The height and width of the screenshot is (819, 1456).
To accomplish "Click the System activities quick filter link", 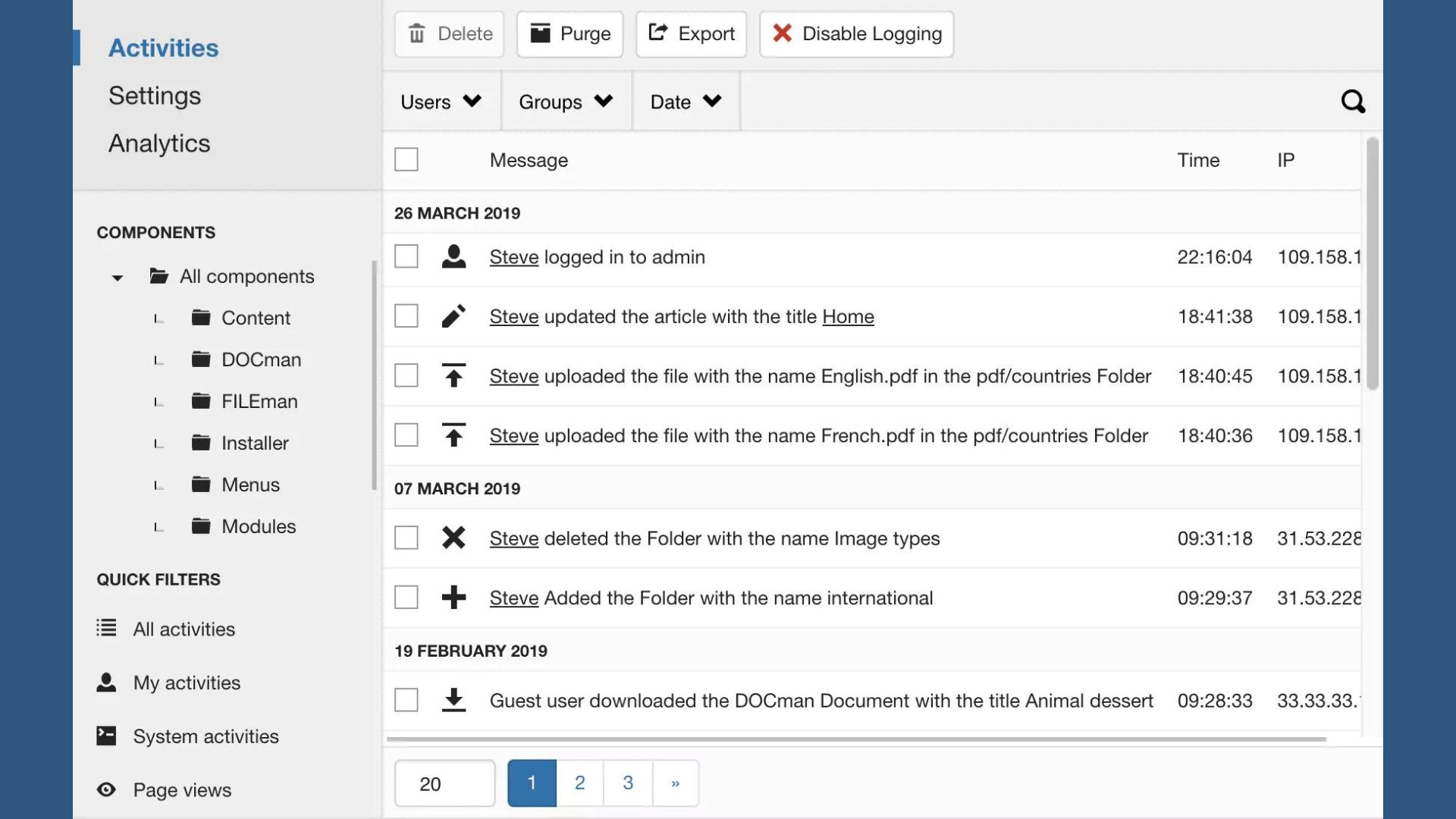I will (206, 735).
